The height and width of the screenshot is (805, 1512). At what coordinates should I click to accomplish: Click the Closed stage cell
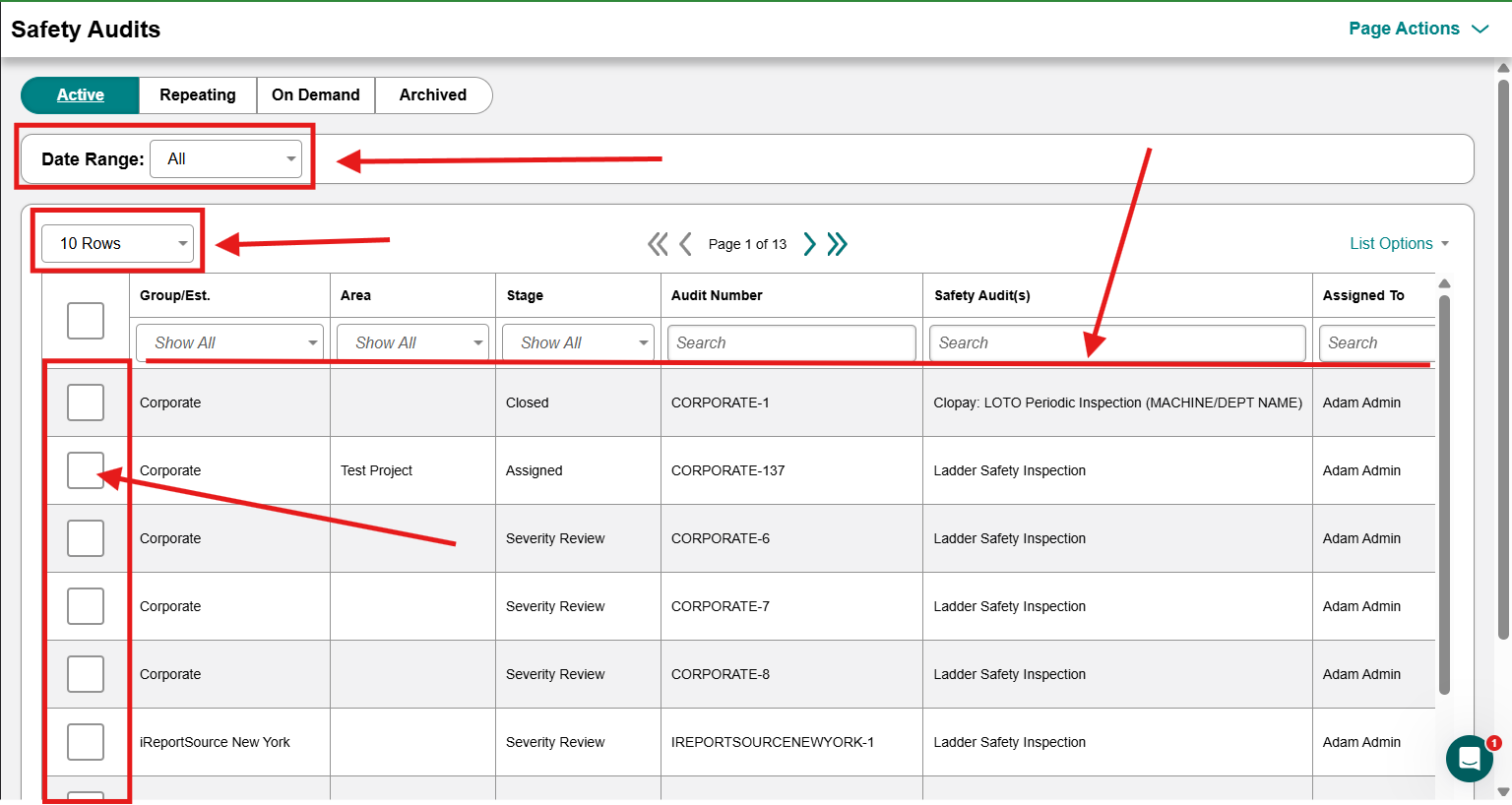click(x=578, y=402)
